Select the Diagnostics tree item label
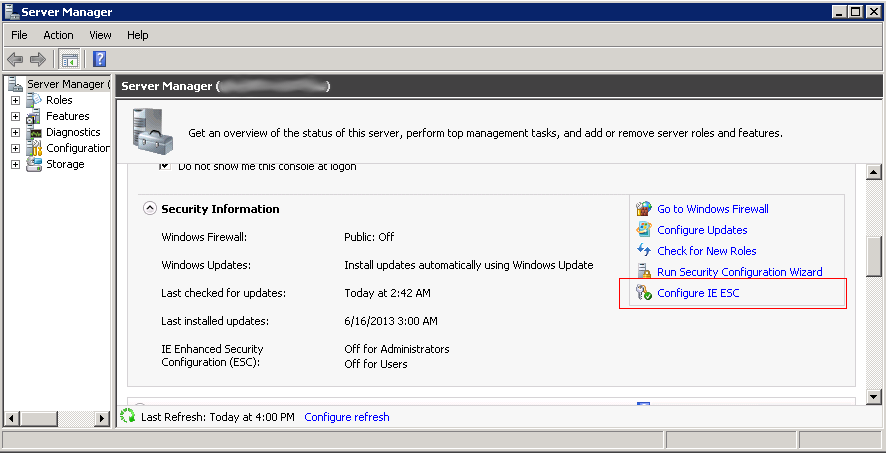 (x=73, y=132)
